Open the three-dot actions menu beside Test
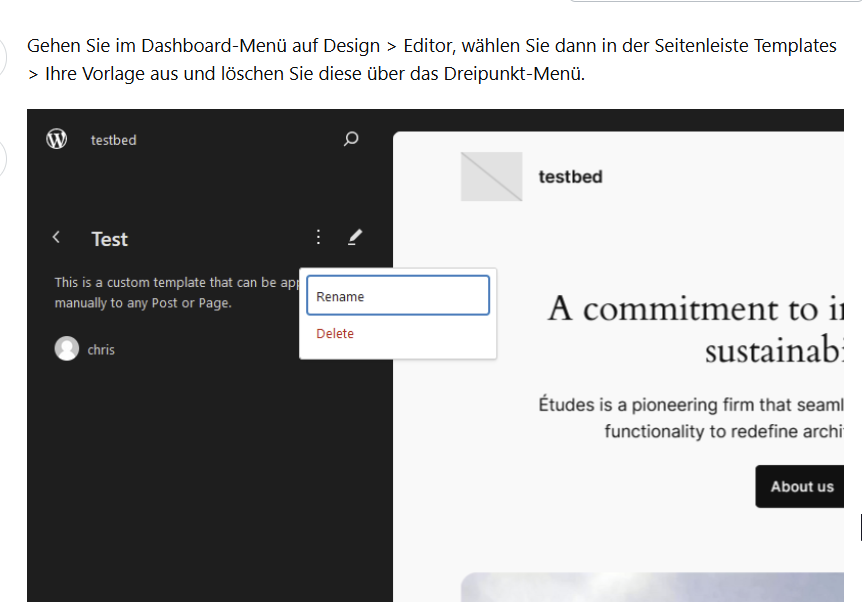The width and height of the screenshot is (862, 611). (318, 238)
